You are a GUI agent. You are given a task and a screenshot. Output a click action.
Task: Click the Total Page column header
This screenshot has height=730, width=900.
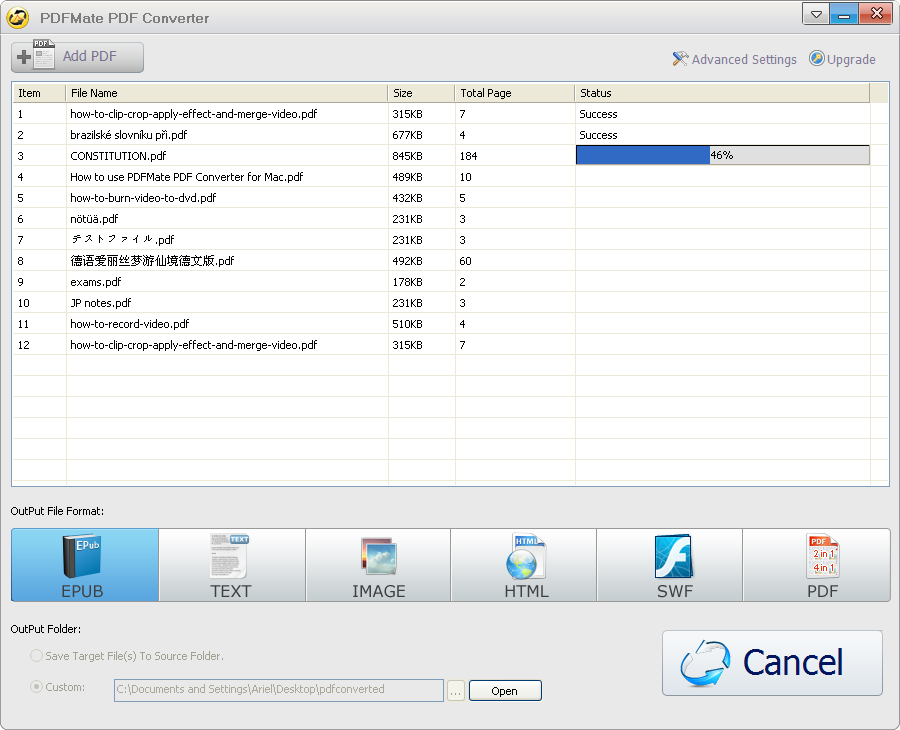click(515, 93)
